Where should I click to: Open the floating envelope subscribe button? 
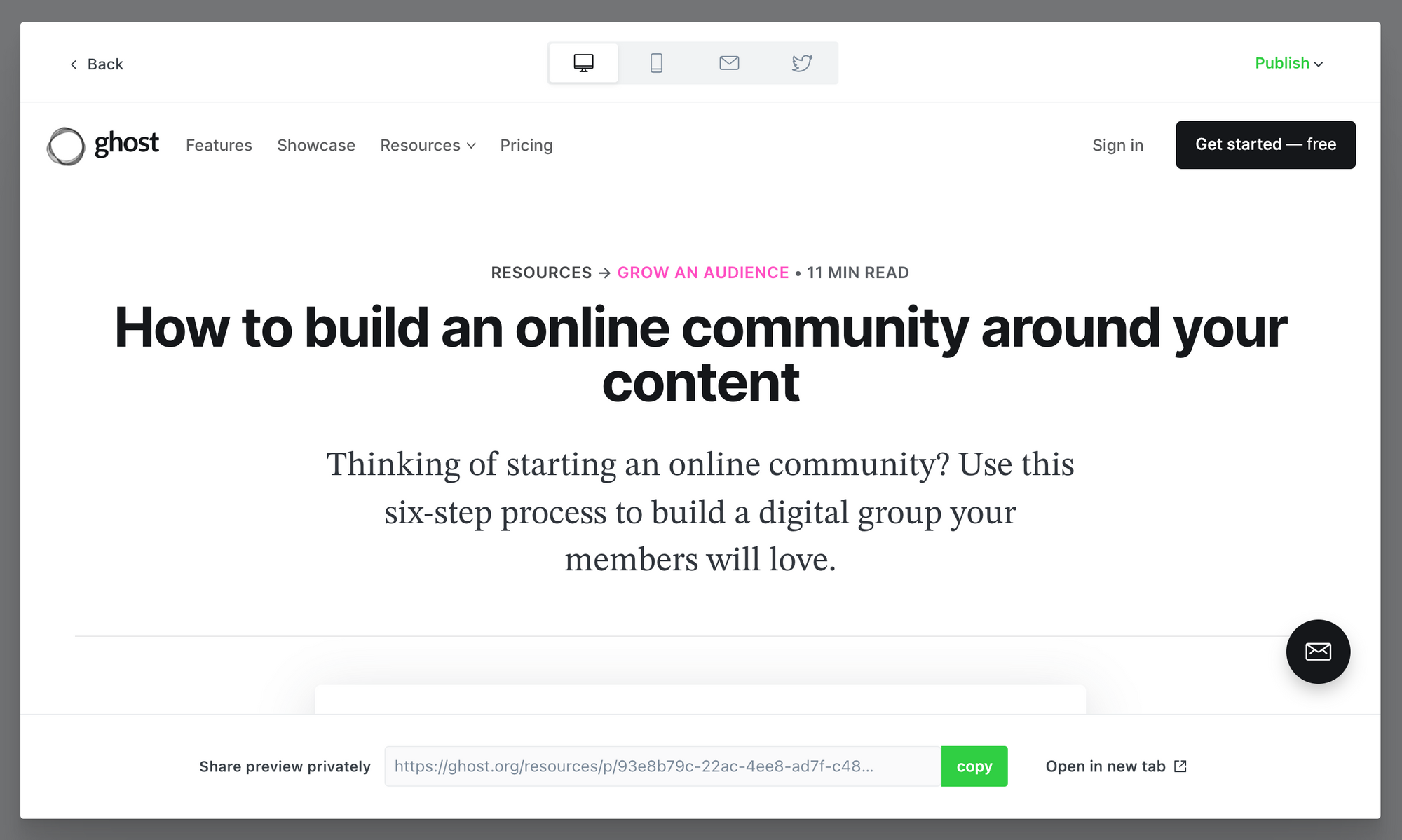click(x=1318, y=652)
